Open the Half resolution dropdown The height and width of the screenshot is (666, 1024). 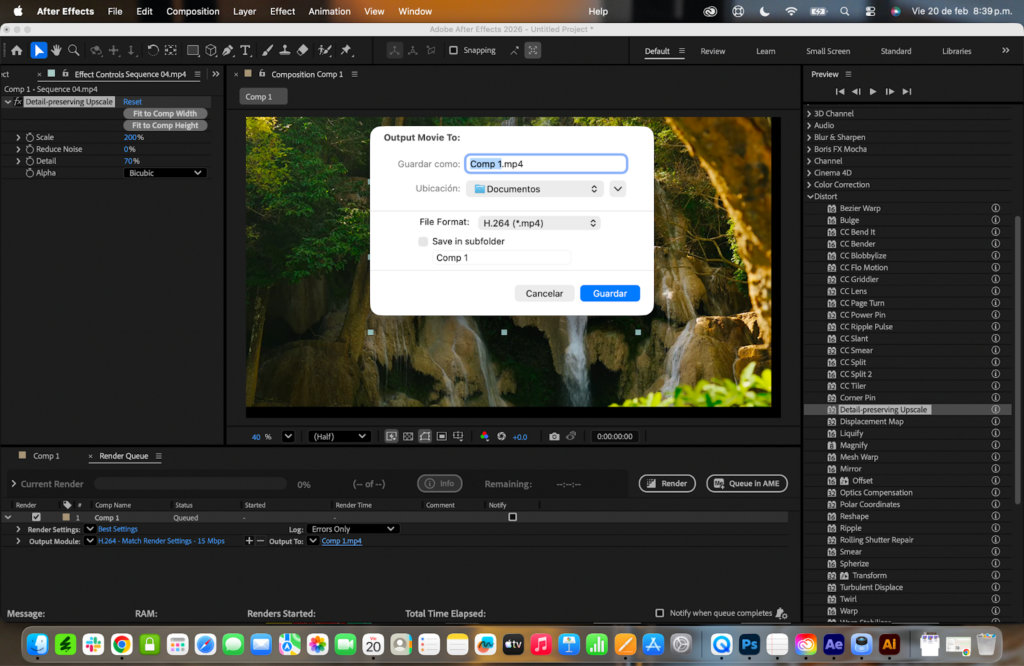[x=338, y=436]
